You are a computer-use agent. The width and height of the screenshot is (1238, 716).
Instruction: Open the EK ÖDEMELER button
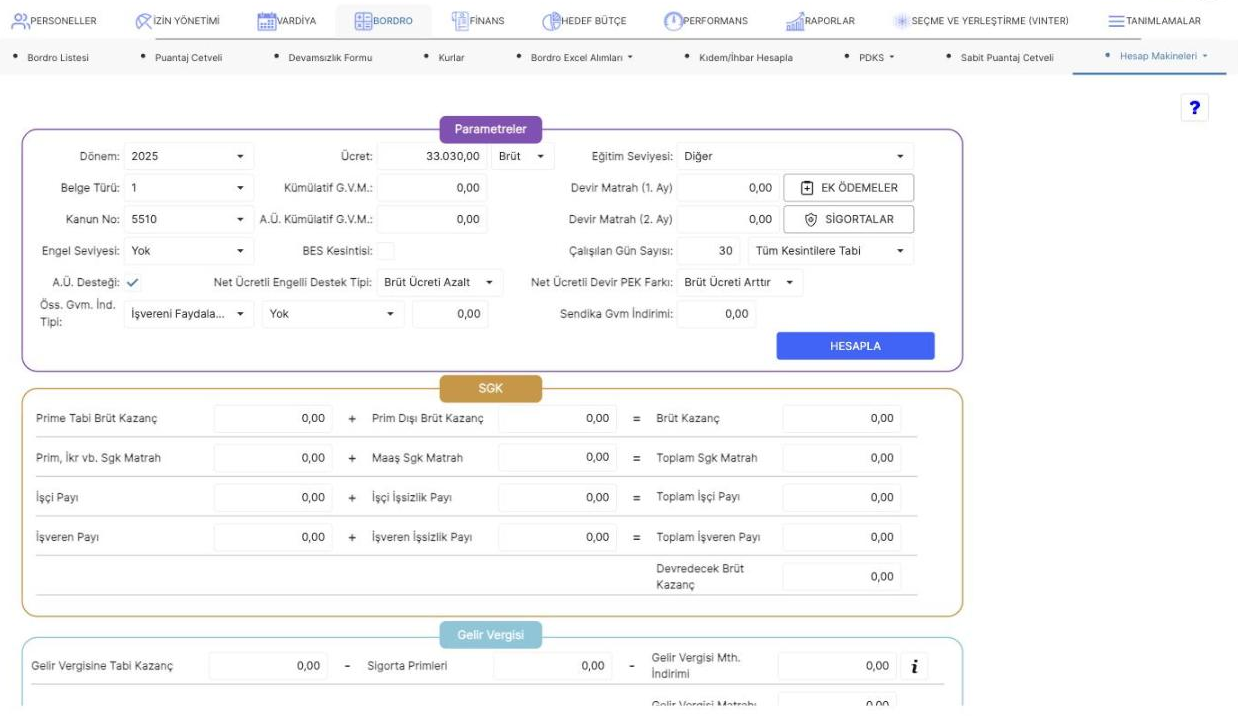pyautogui.click(x=848, y=187)
